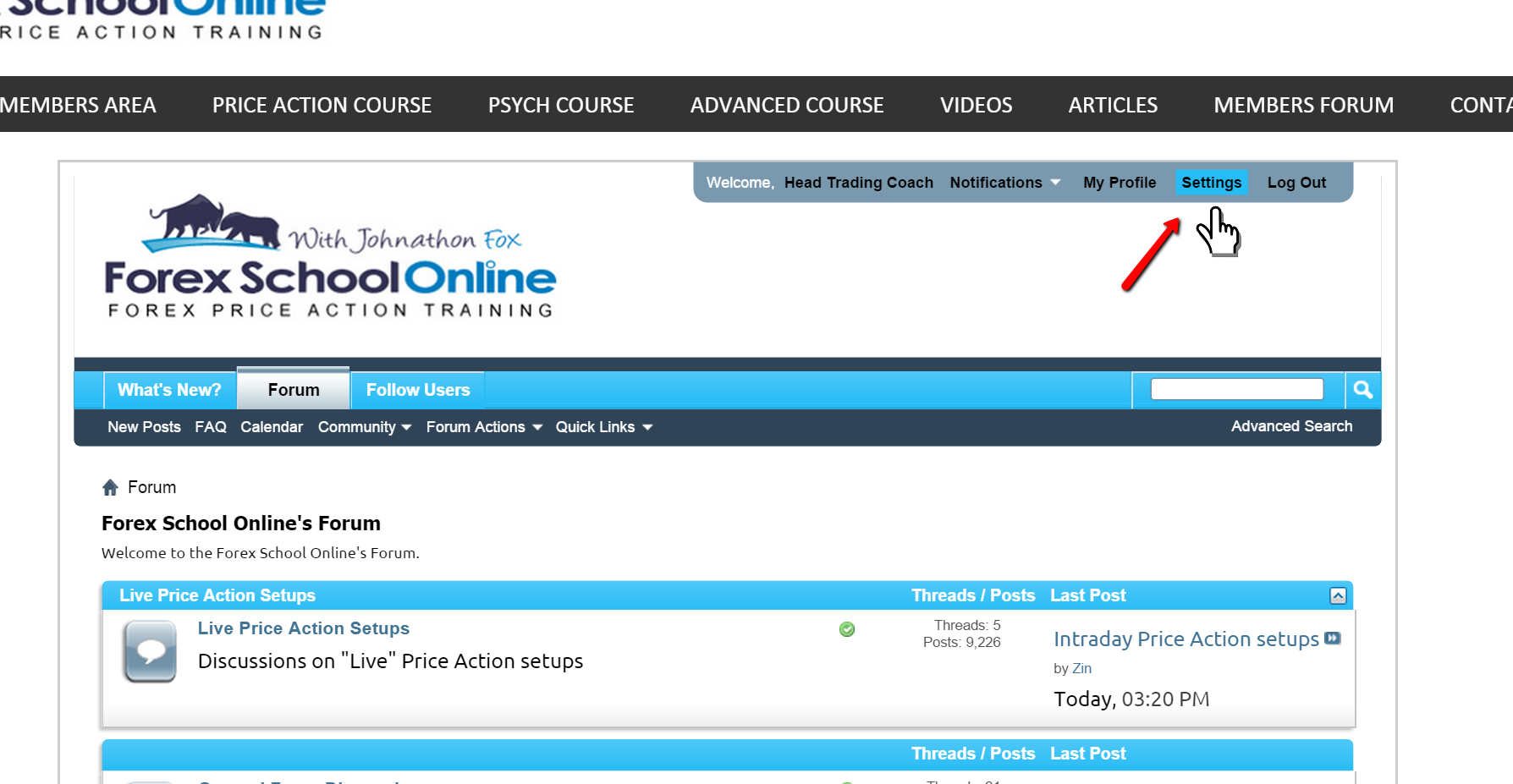Open the Articles section
This screenshot has width=1513, height=784.
coord(1113,105)
